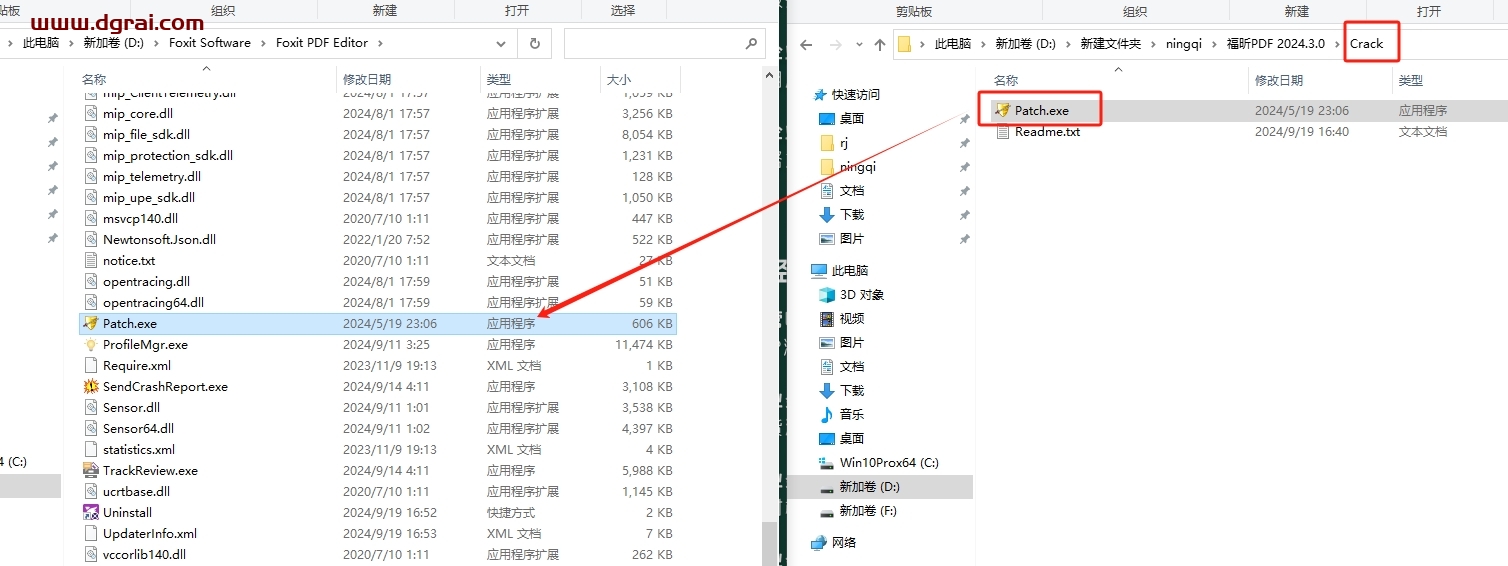
Task: Click the SendCrashReport.exe icon
Action: click(91, 386)
